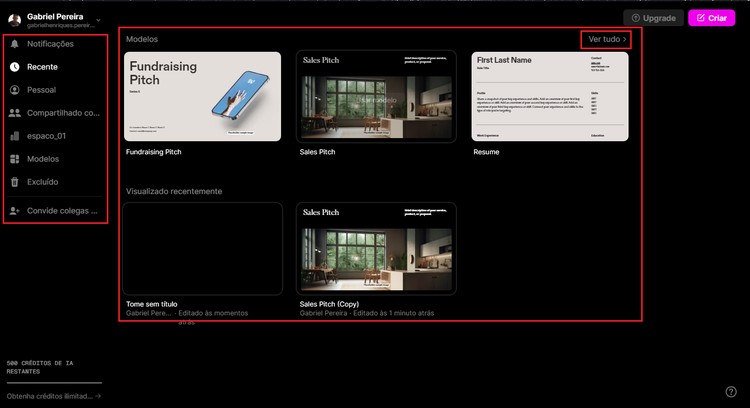Open Resume template thumbnail
The width and height of the screenshot is (750, 408).
click(x=550, y=96)
